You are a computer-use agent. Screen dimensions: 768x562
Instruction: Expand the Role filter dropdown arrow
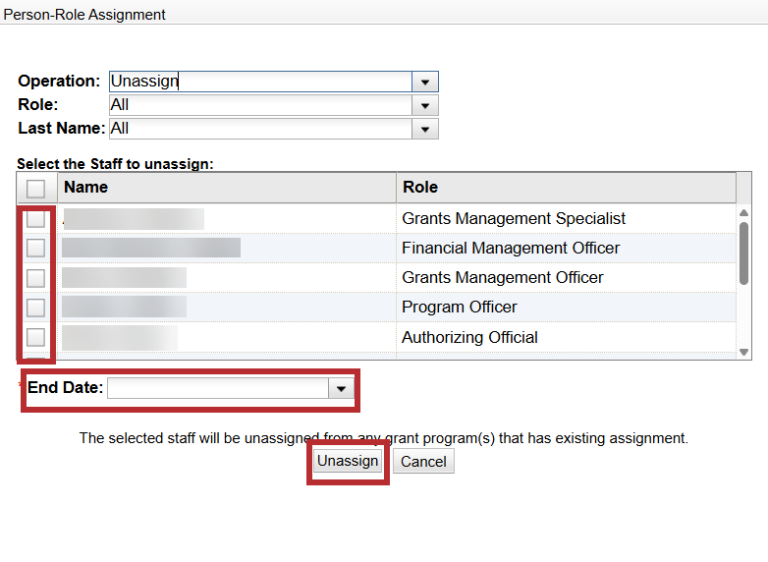426,105
